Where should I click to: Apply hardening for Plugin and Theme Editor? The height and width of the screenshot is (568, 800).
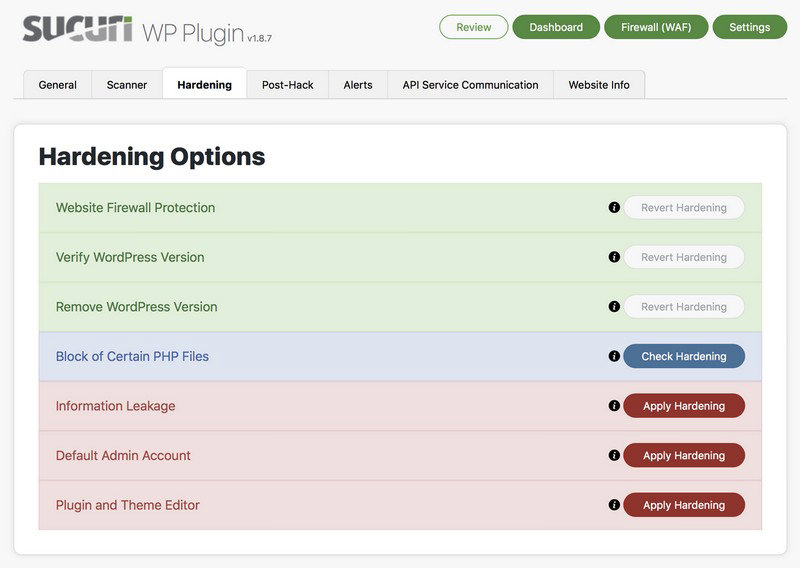click(x=684, y=505)
